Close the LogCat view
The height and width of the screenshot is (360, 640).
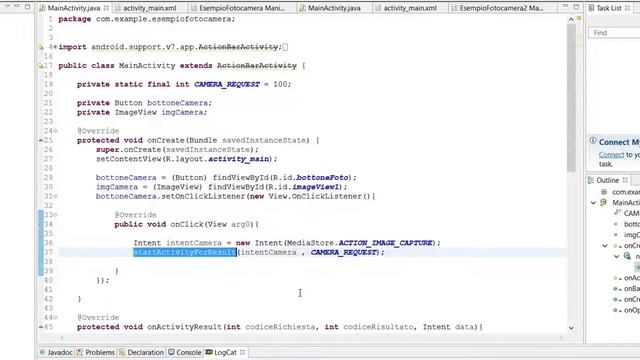(242, 352)
